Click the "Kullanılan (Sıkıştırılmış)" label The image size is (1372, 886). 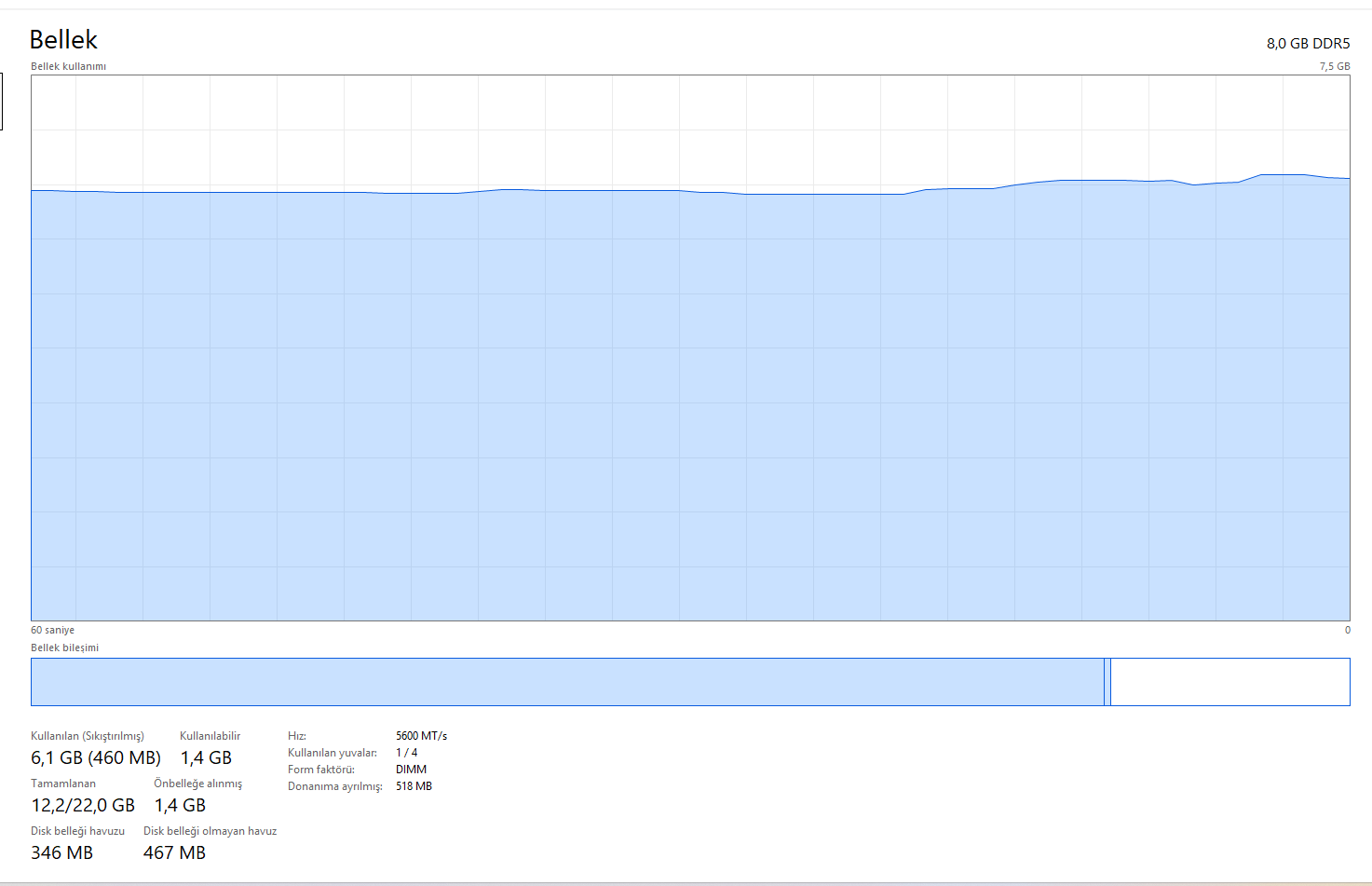[88, 736]
